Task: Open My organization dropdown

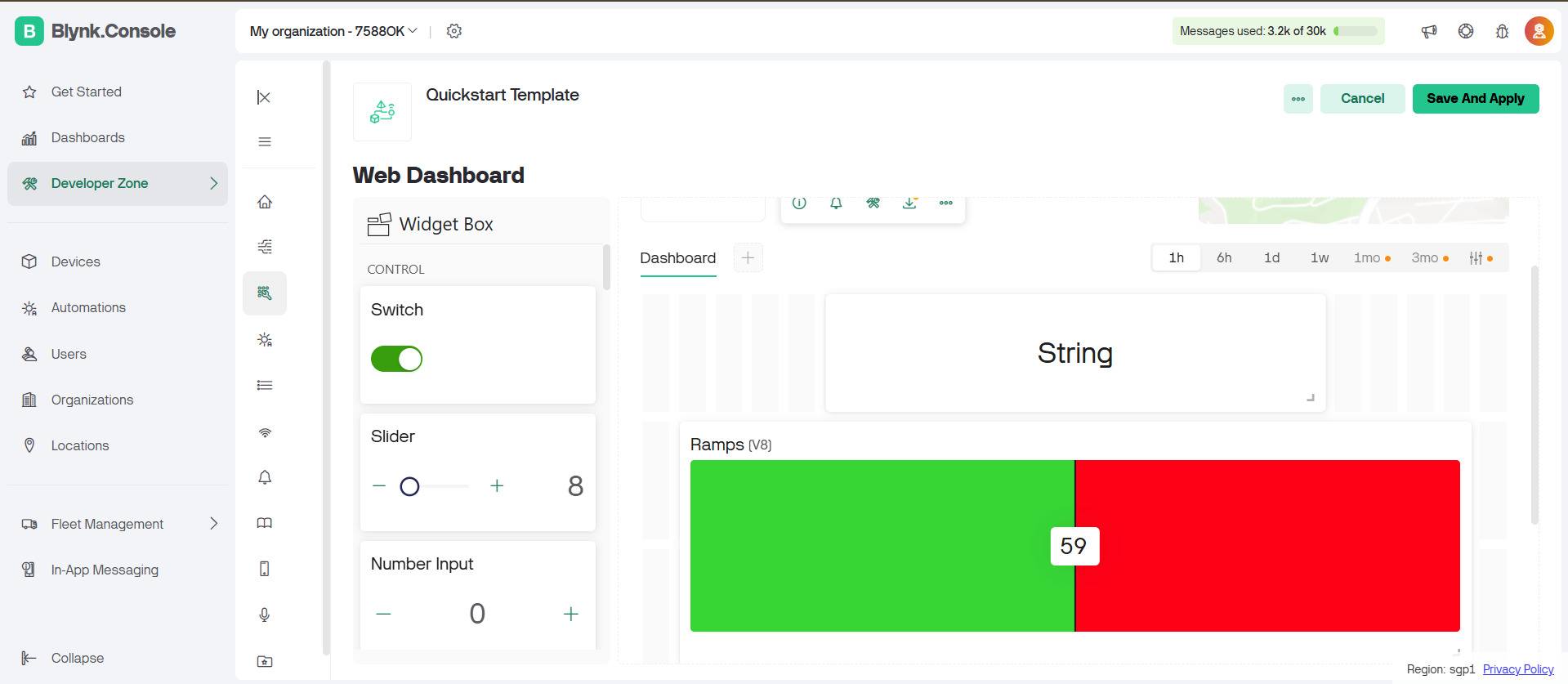Action: point(333,31)
